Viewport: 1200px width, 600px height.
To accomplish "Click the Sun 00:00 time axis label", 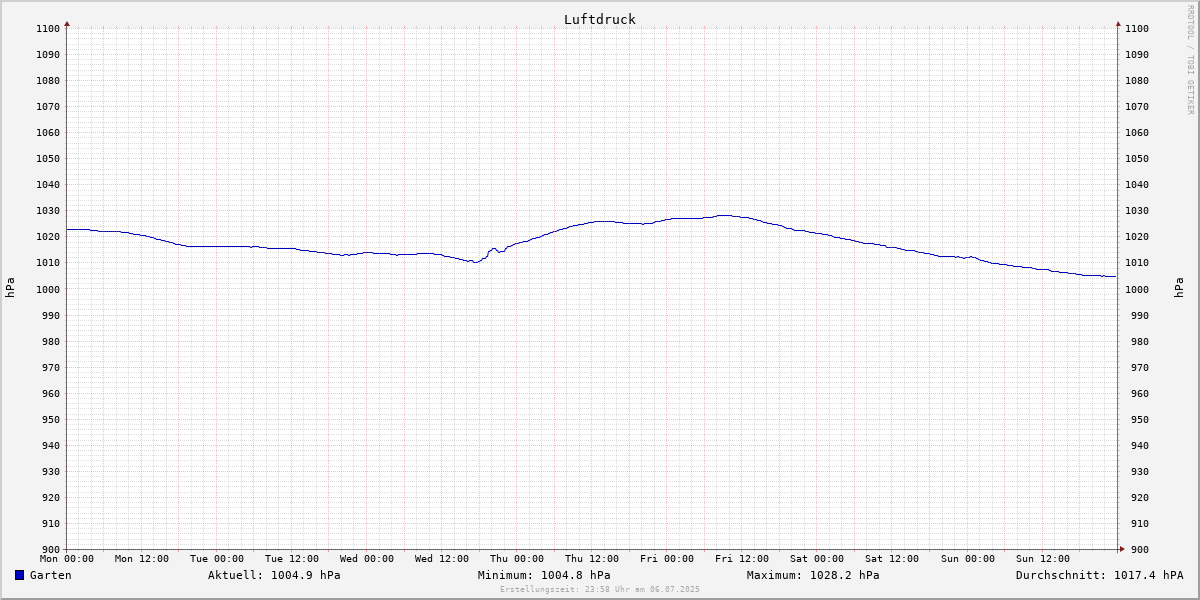I will pyautogui.click(x=967, y=559).
